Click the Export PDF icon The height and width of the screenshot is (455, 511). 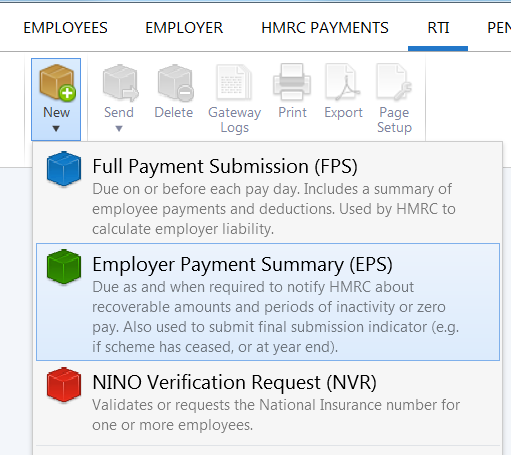coord(343,82)
